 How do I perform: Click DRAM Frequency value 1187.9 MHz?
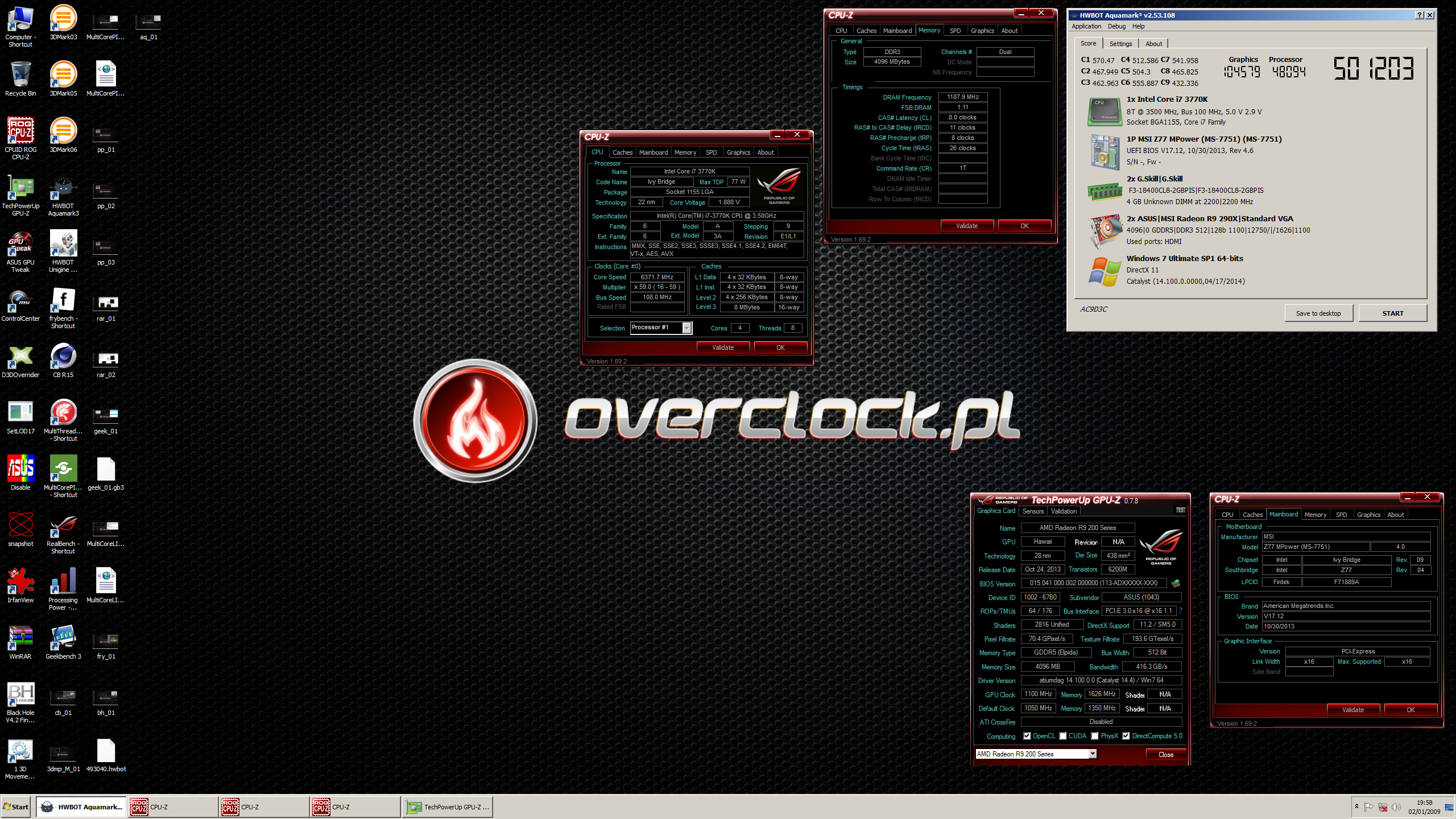tap(962, 97)
